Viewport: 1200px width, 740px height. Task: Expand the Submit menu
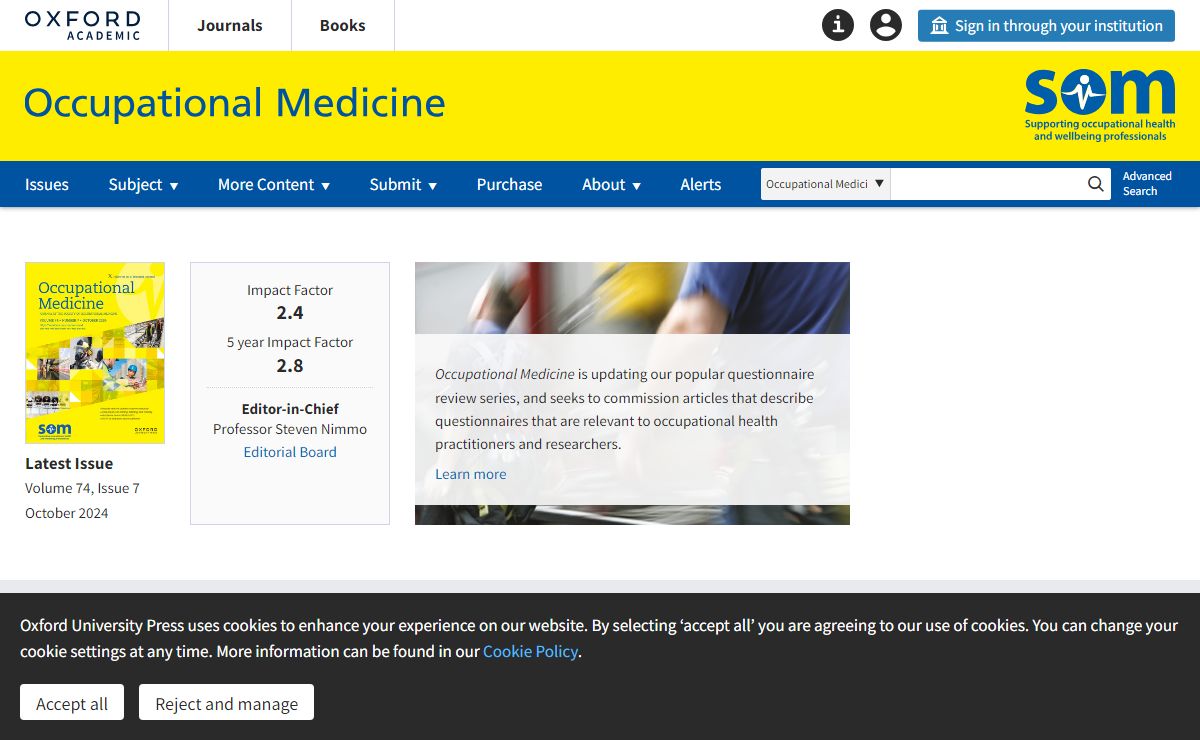(403, 184)
